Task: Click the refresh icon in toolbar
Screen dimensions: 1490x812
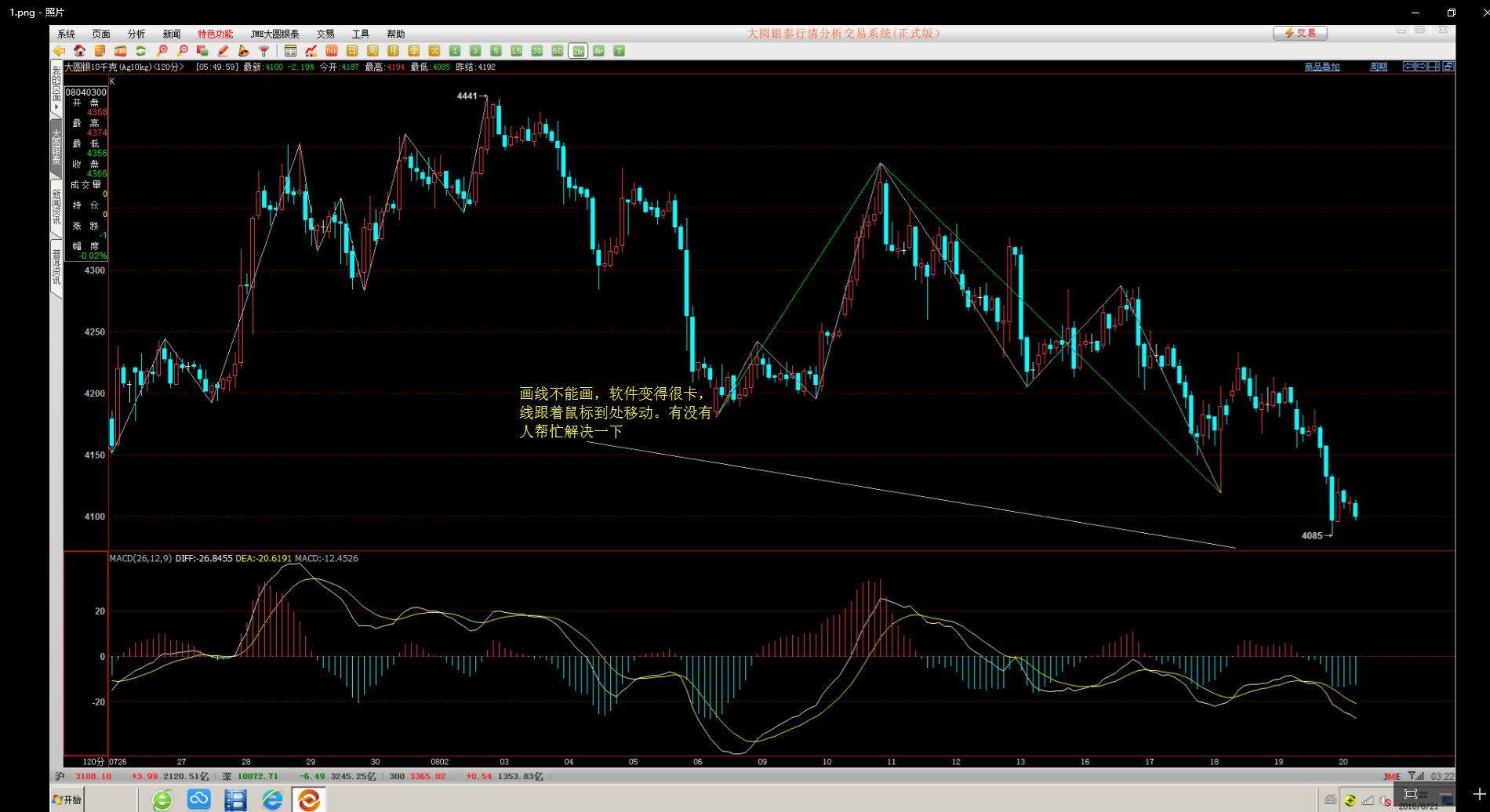Action: pos(141,51)
